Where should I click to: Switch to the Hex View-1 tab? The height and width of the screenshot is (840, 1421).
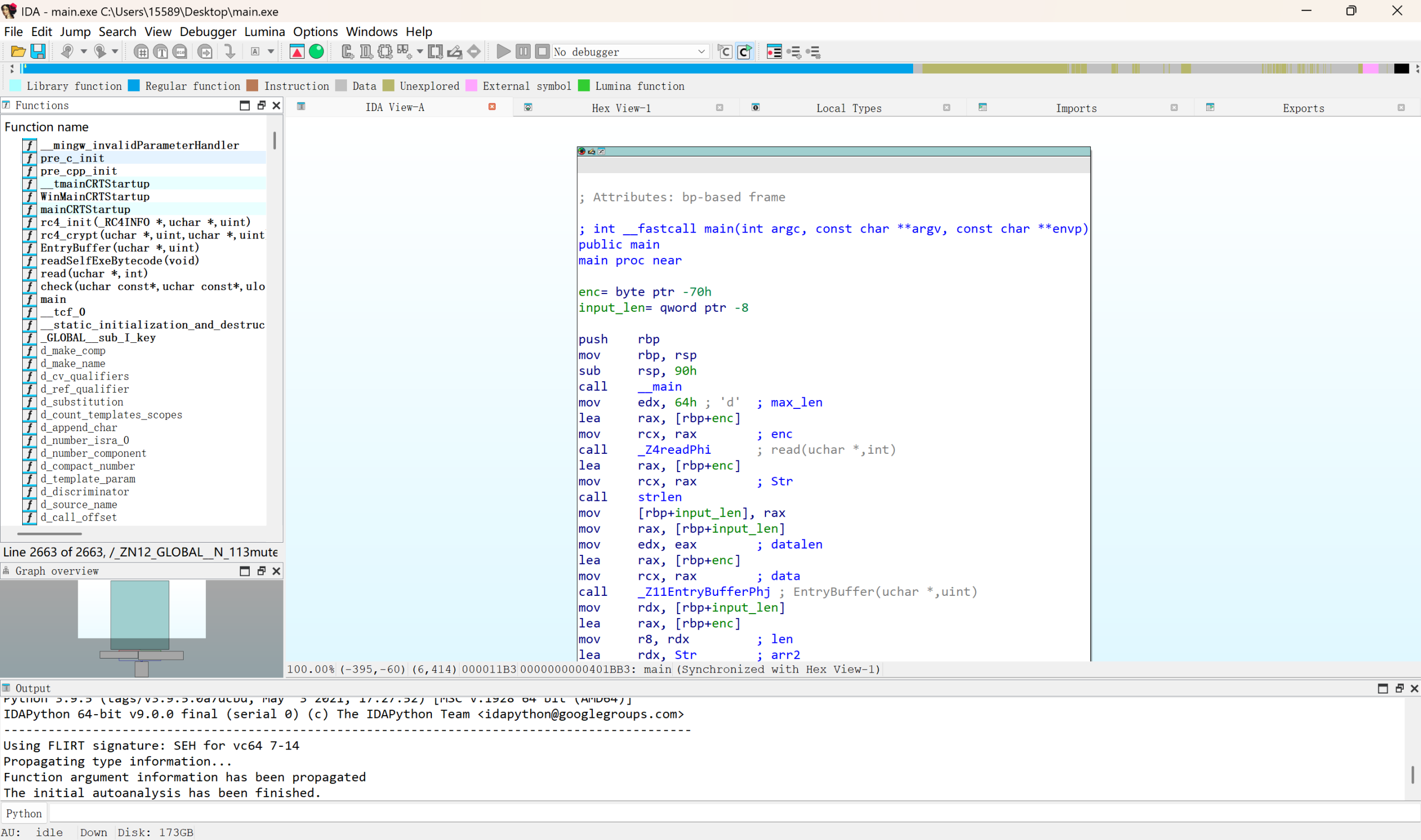click(x=621, y=108)
